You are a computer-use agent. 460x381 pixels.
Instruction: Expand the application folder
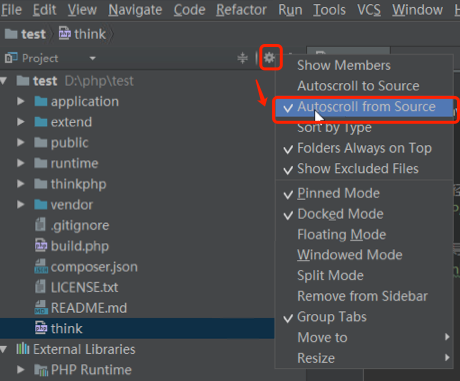click(x=21, y=101)
